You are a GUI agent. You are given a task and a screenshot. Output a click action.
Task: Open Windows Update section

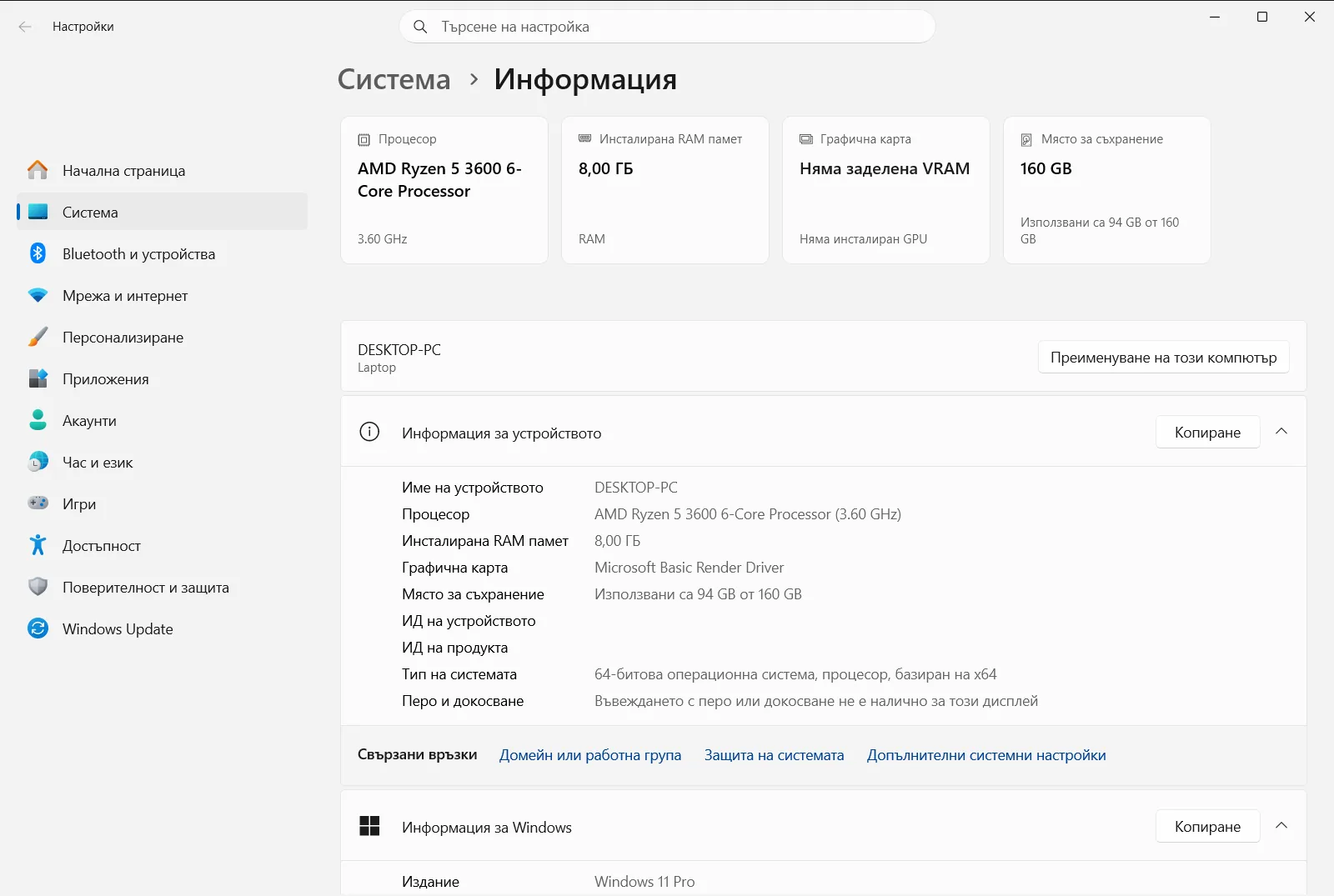[163, 628]
